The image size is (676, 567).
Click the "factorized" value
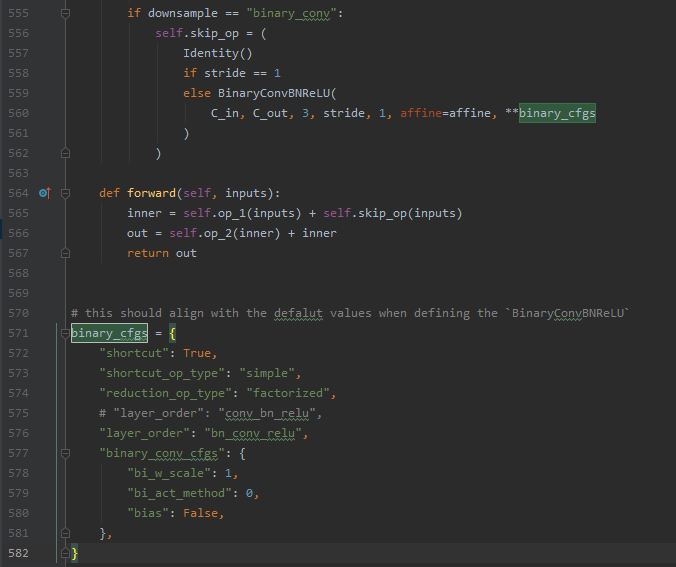coord(288,393)
